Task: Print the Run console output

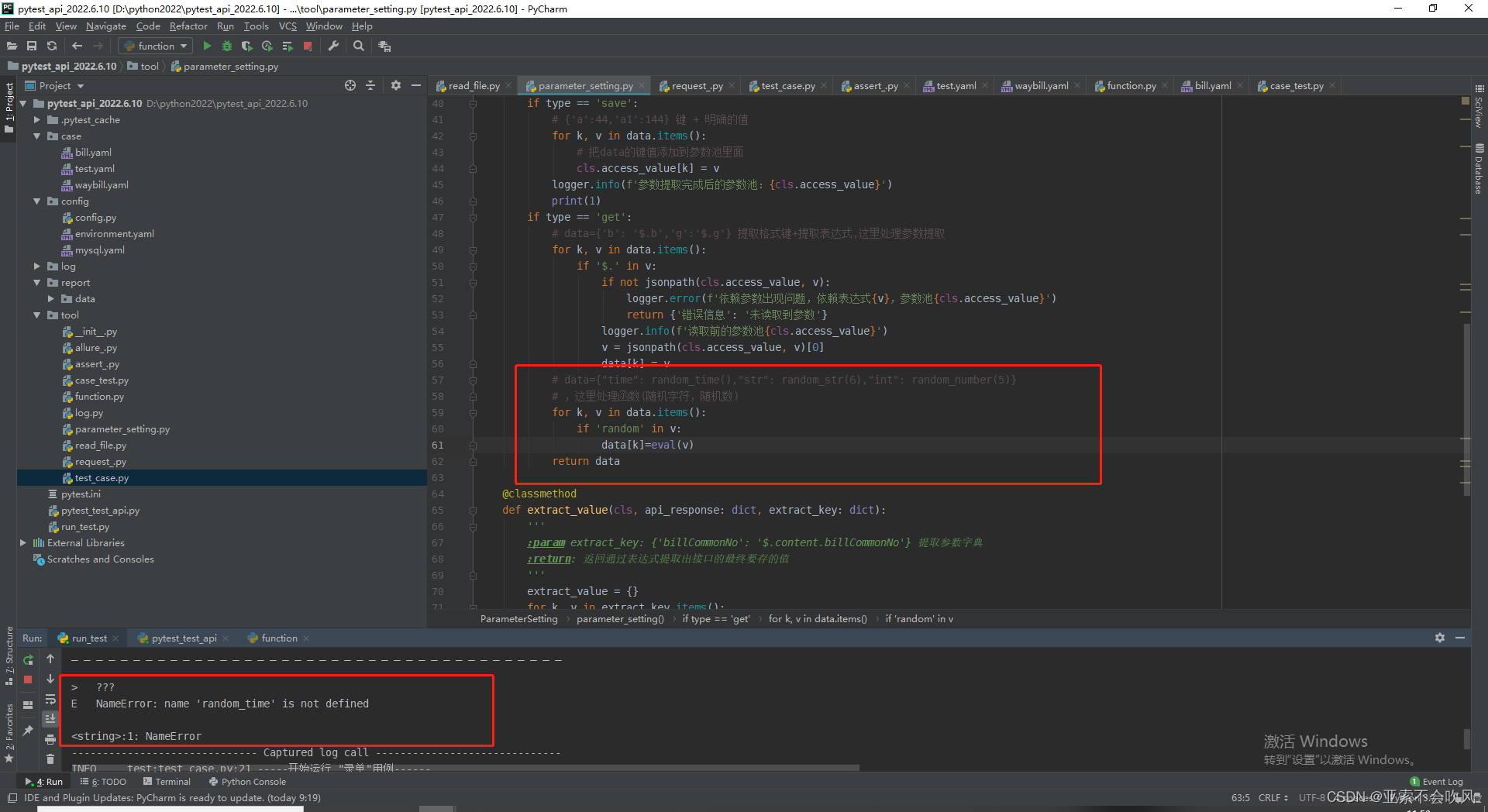Action: coord(50,739)
